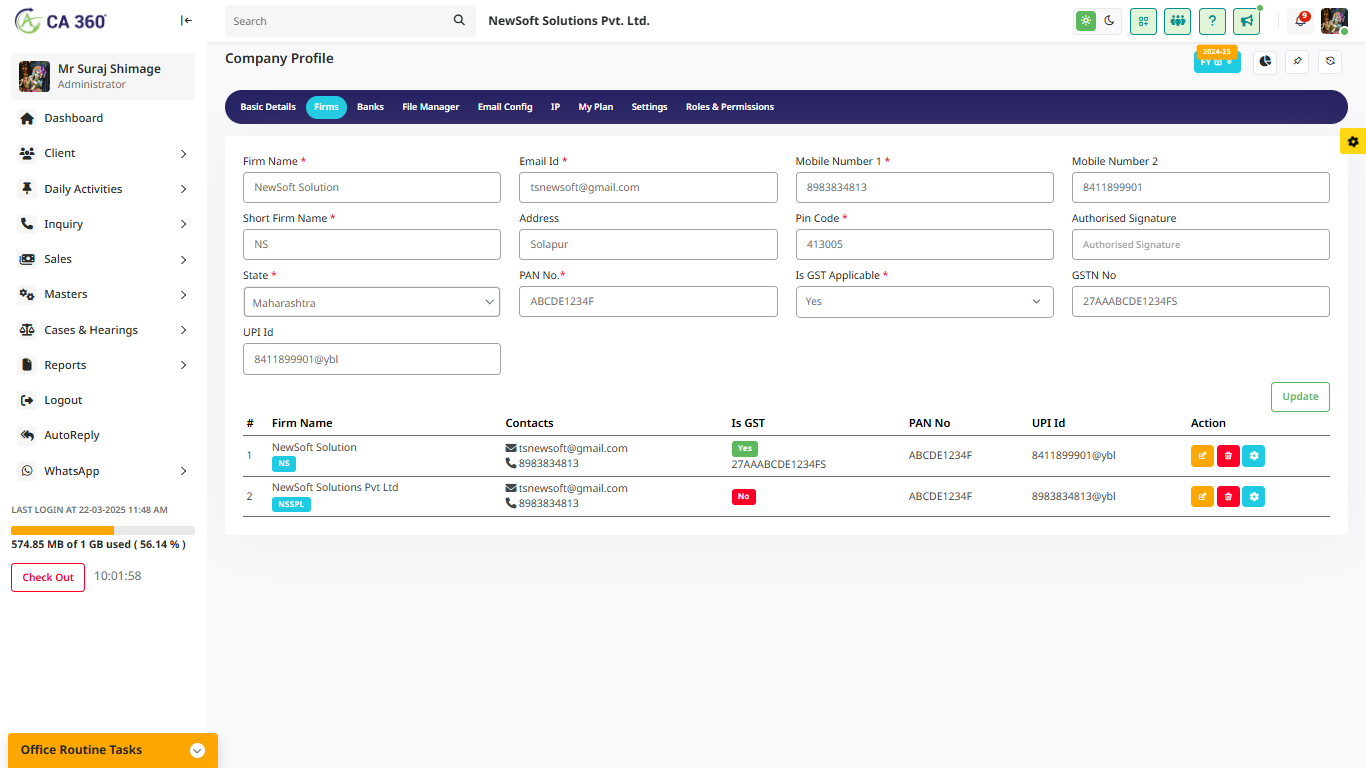Open the IP tab

(x=555, y=107)
